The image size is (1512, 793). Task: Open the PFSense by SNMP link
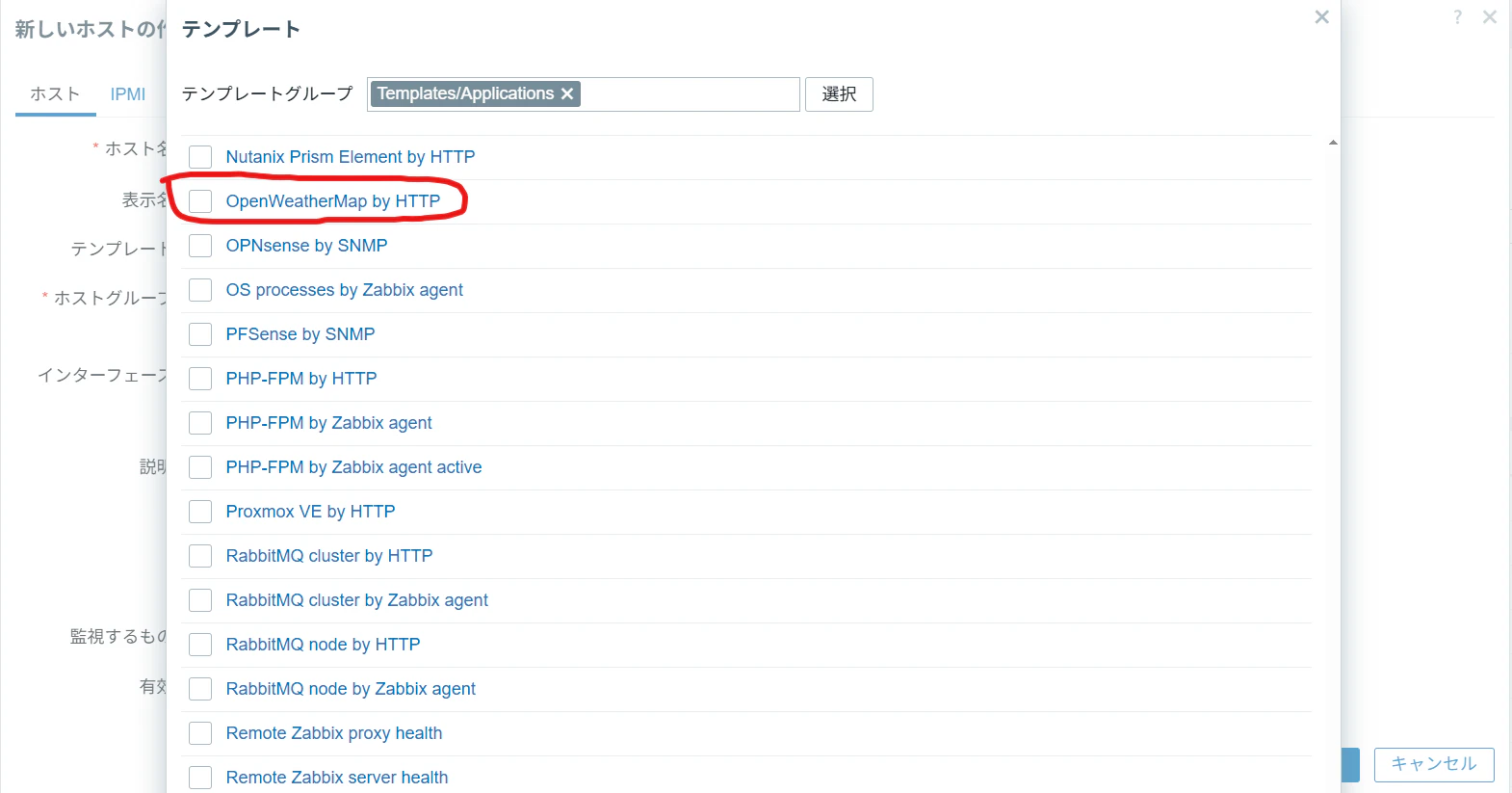coord(300,334)
